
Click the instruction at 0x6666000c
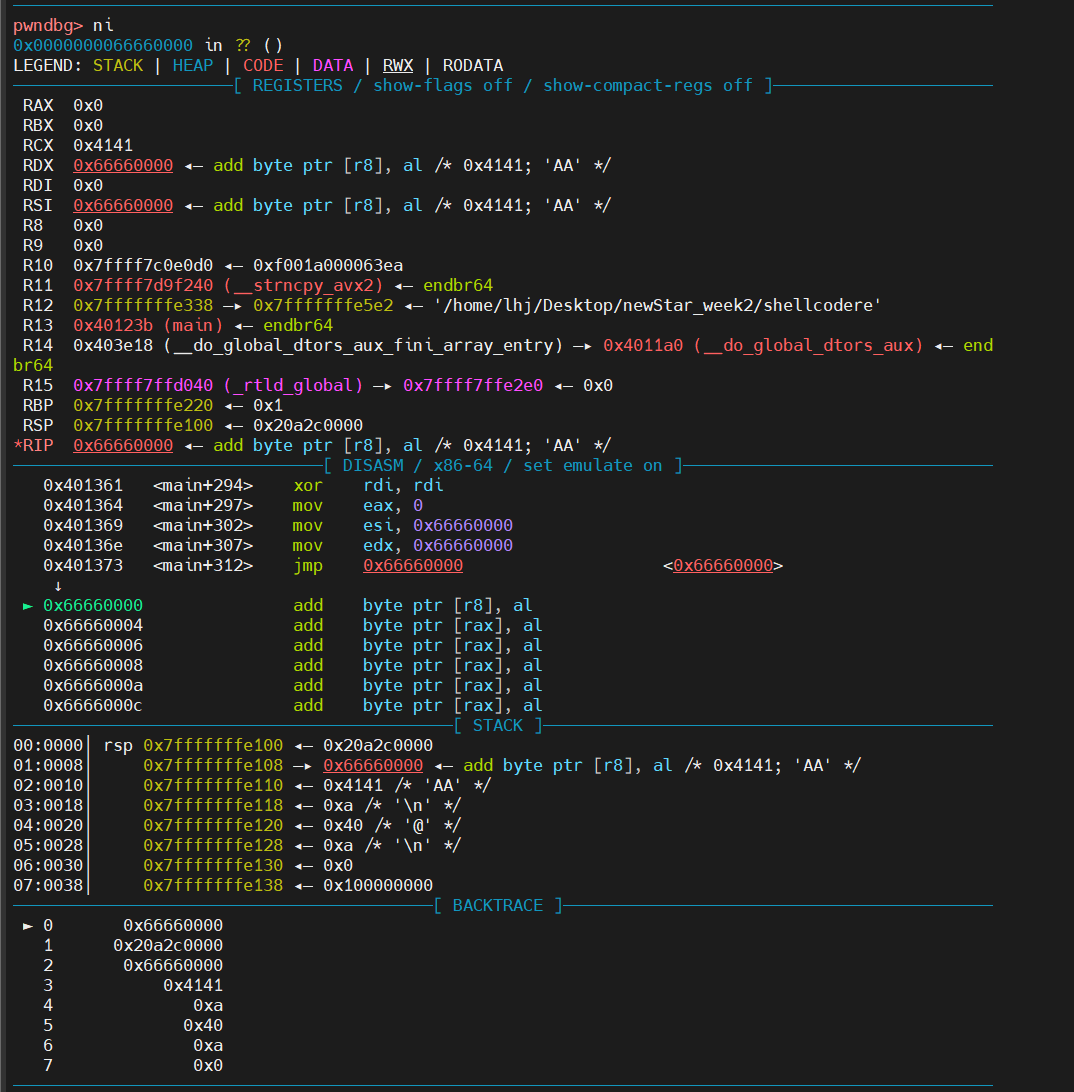(x=293, y=705)
